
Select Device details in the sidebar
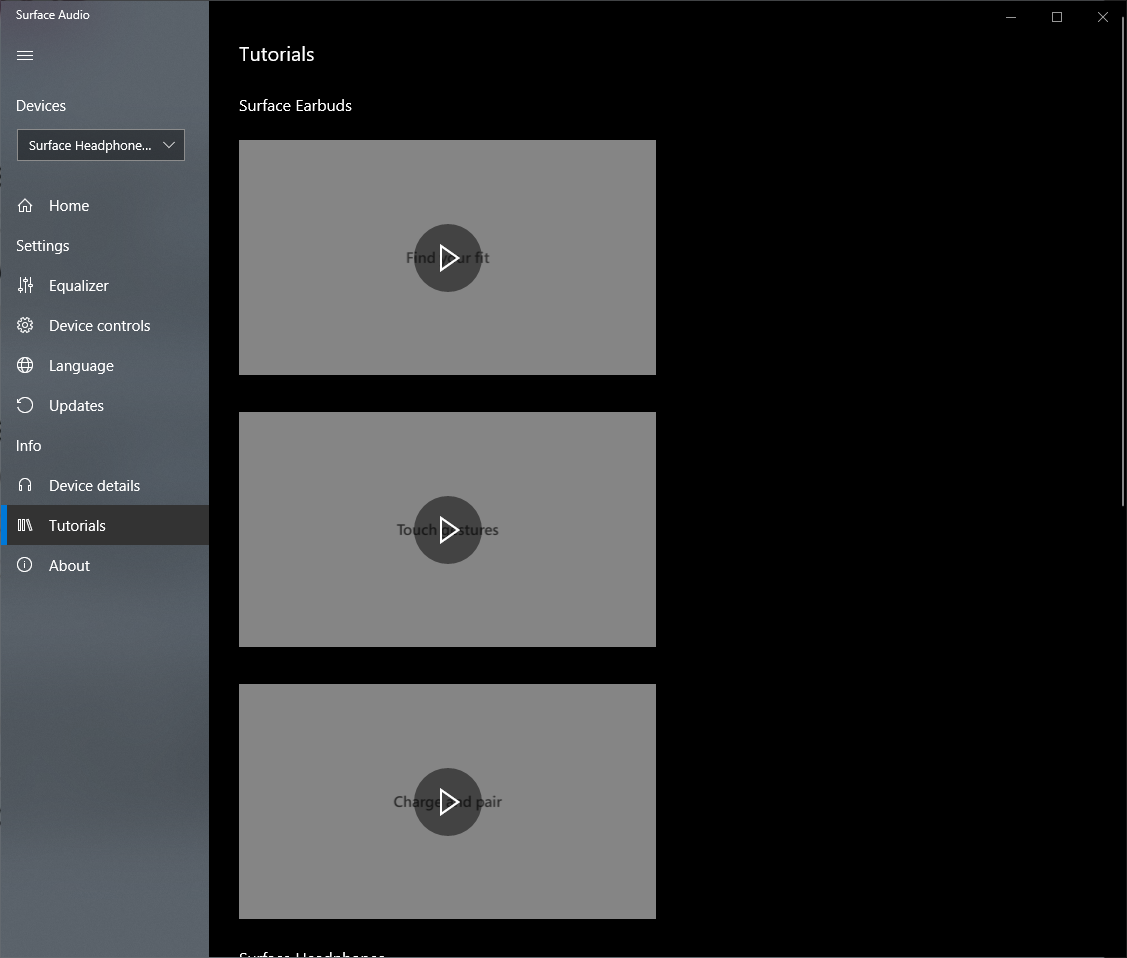[95, 486]
